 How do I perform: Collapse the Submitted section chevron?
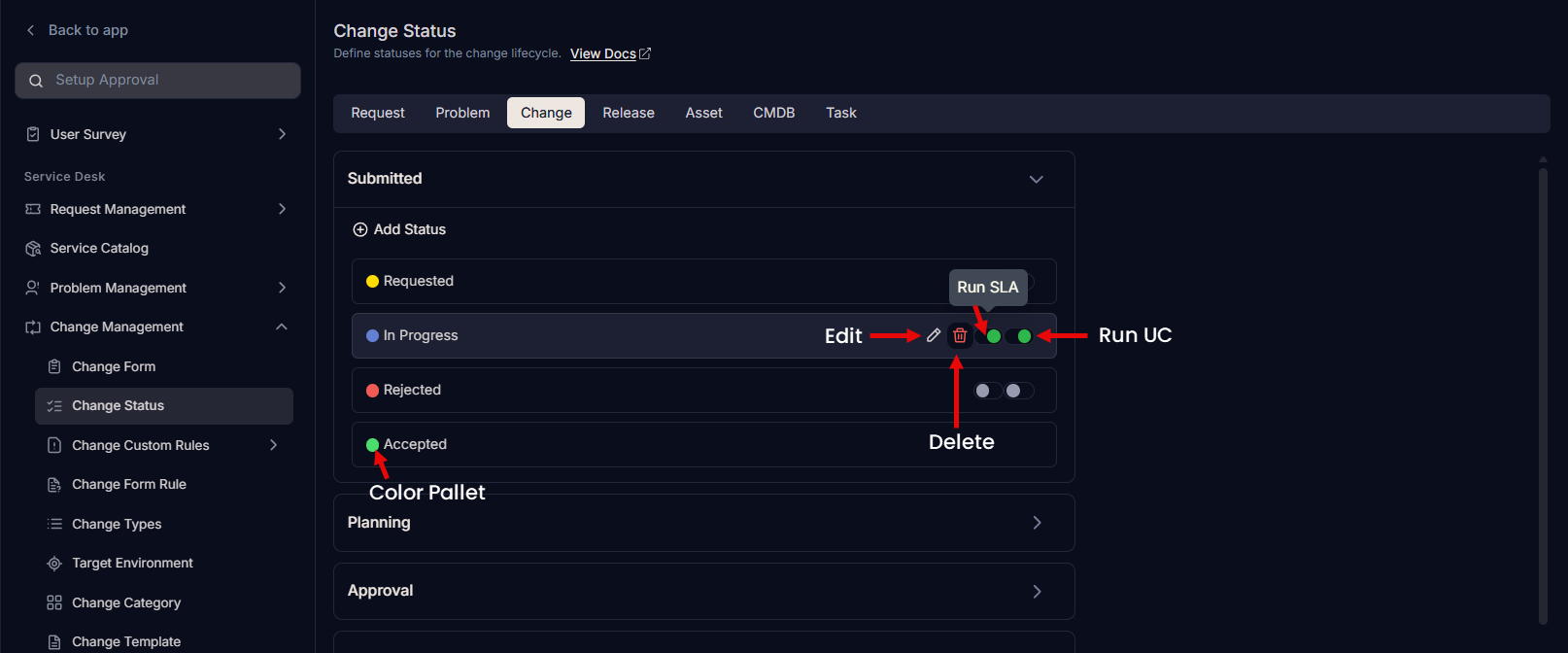(x=1037, y=179)
